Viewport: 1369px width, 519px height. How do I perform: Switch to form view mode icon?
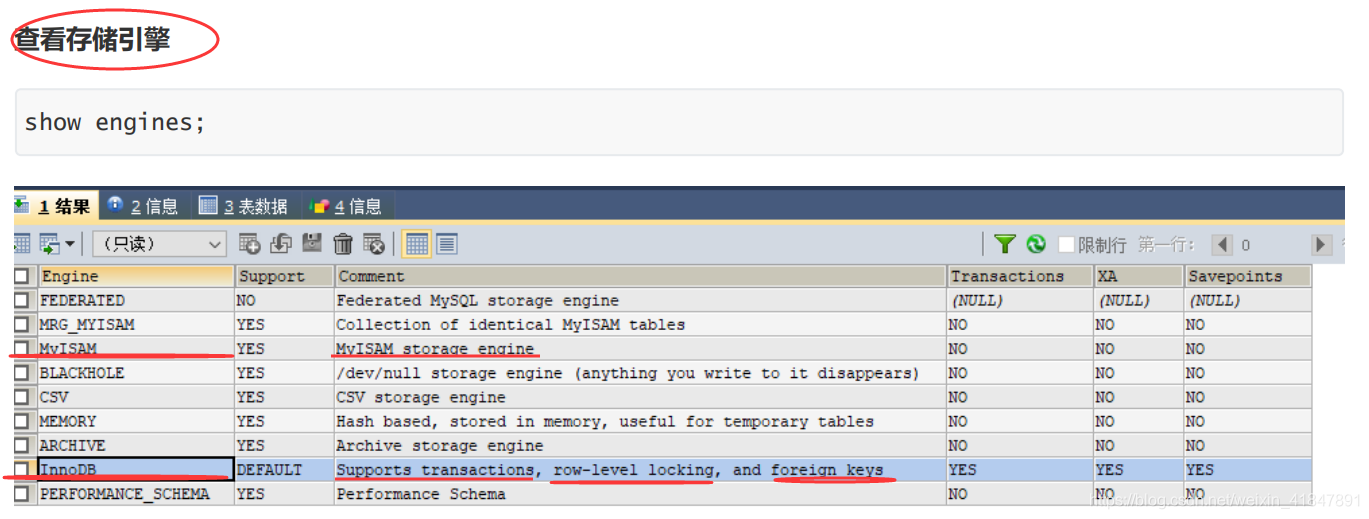click(x=447, y=244)
